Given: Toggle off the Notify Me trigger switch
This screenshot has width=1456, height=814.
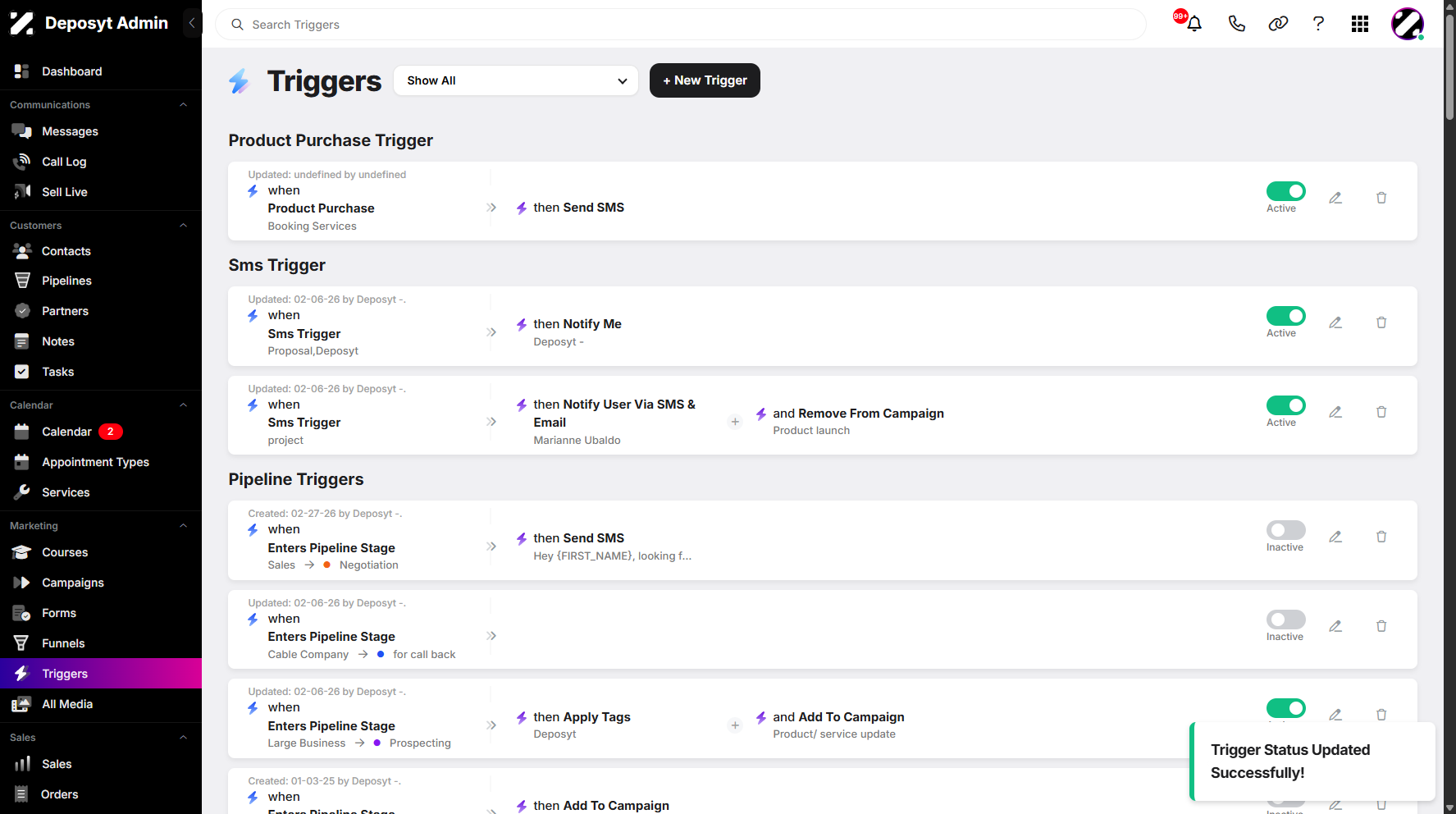Looking at the screenshot, I should 1285,316.
